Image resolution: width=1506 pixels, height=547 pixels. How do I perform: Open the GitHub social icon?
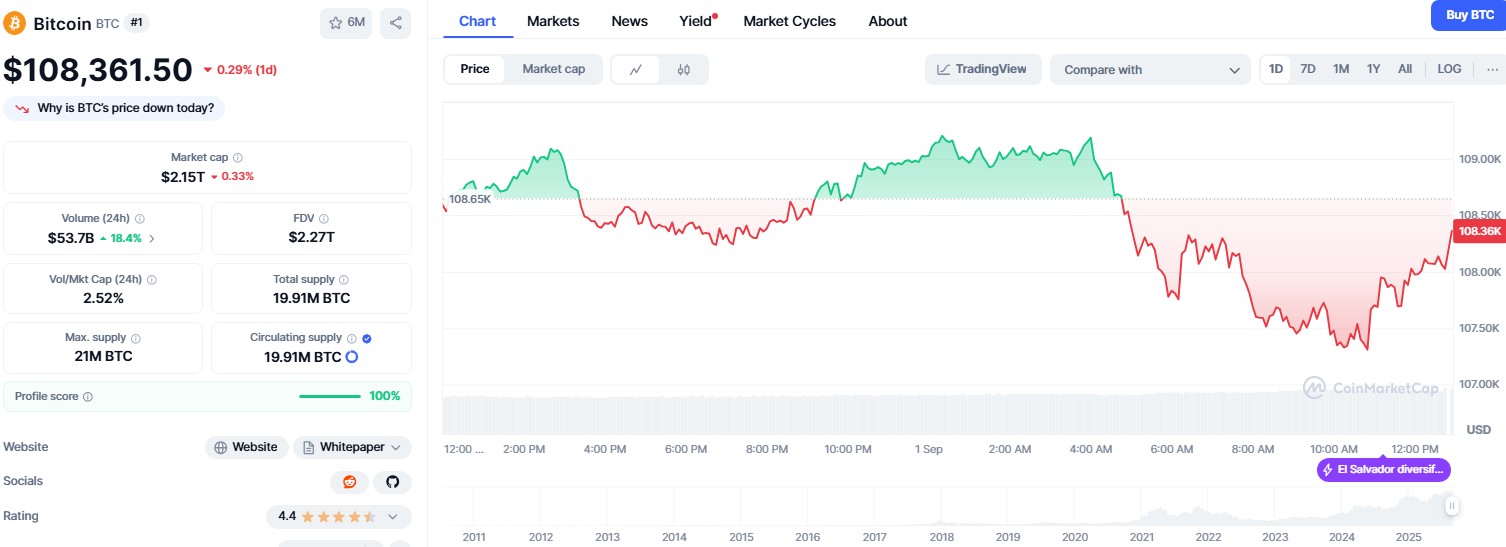(392, 482)
